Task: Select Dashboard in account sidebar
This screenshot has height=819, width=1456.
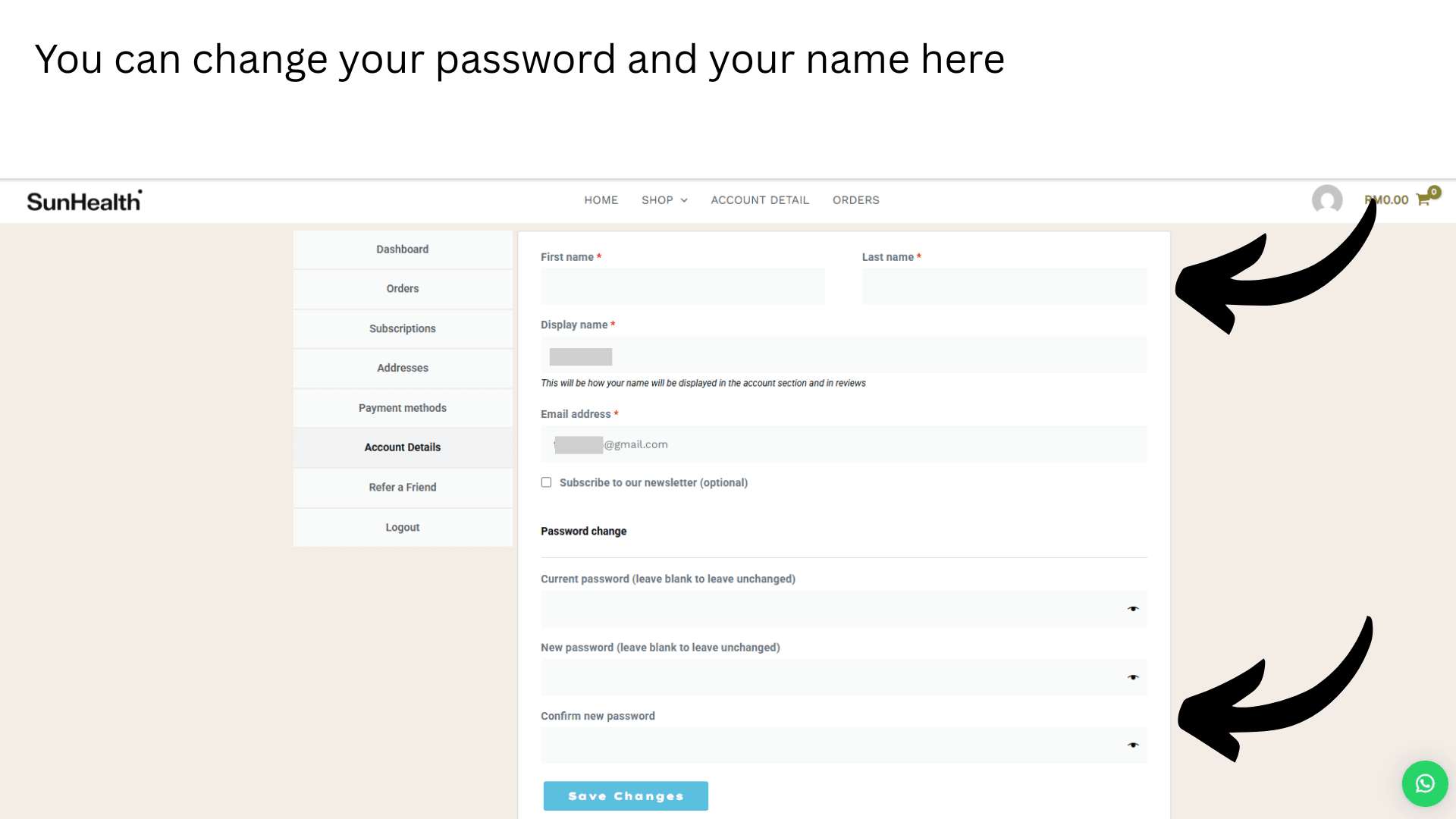Action: pyautogui.click(x=403, y=249)
